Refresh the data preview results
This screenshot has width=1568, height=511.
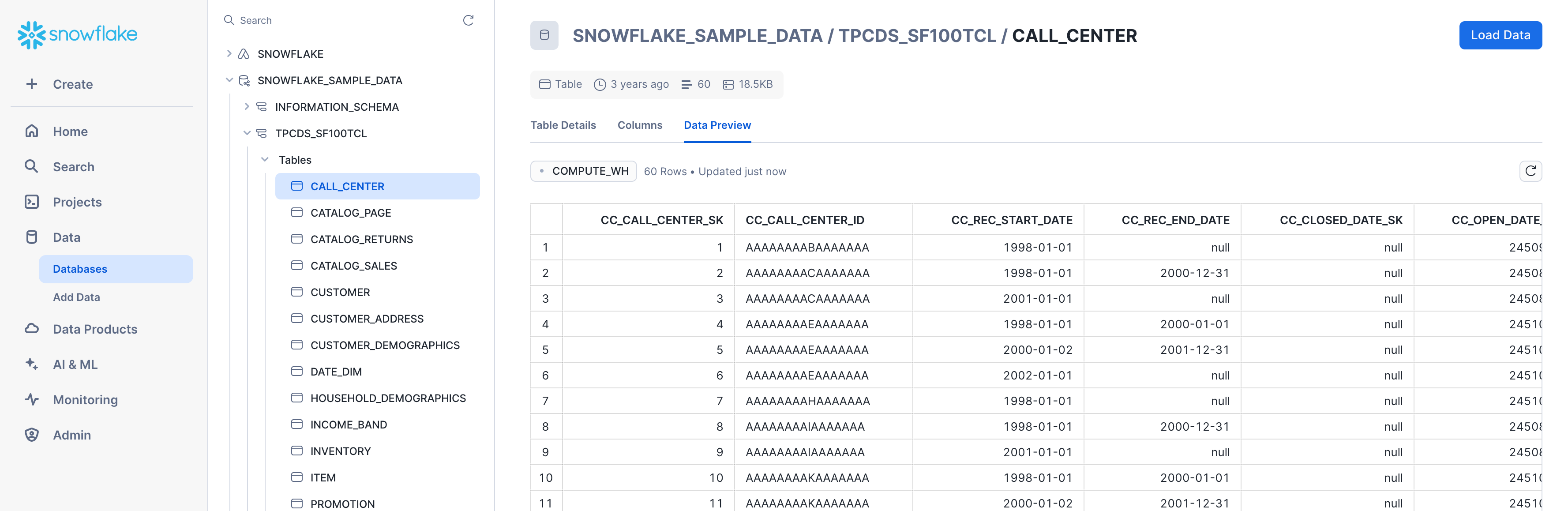pos(1530,172)
